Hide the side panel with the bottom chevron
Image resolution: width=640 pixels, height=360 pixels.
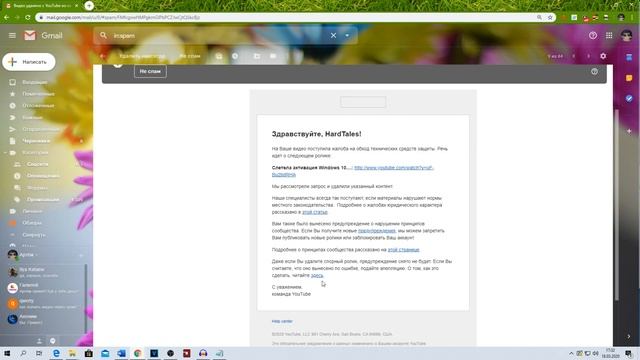pos(629,336)
